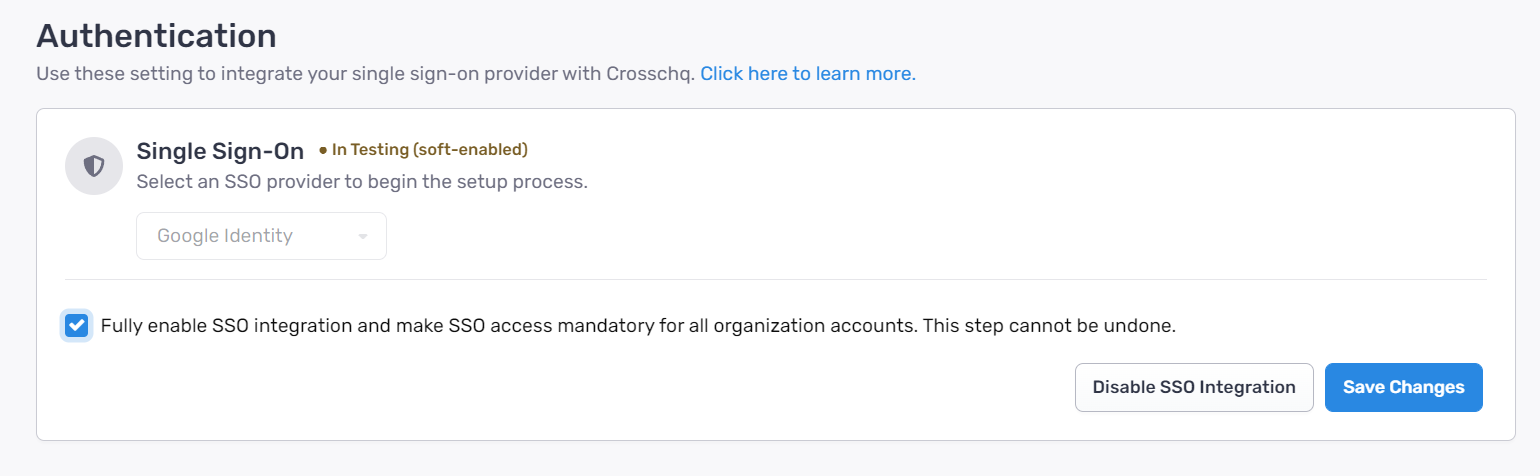The image size is (1540, 476).
Task: Save Changes to authentication settings
Action: (x=1404, y=387)
